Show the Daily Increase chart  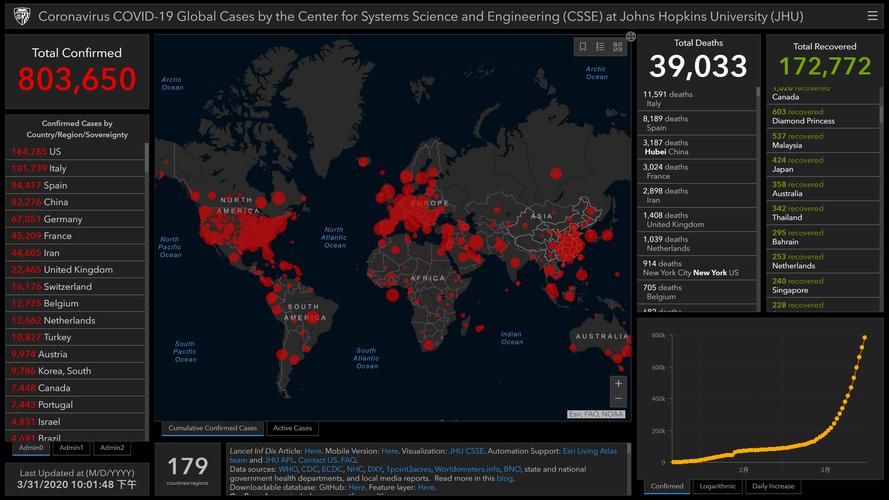click(773, 486)
